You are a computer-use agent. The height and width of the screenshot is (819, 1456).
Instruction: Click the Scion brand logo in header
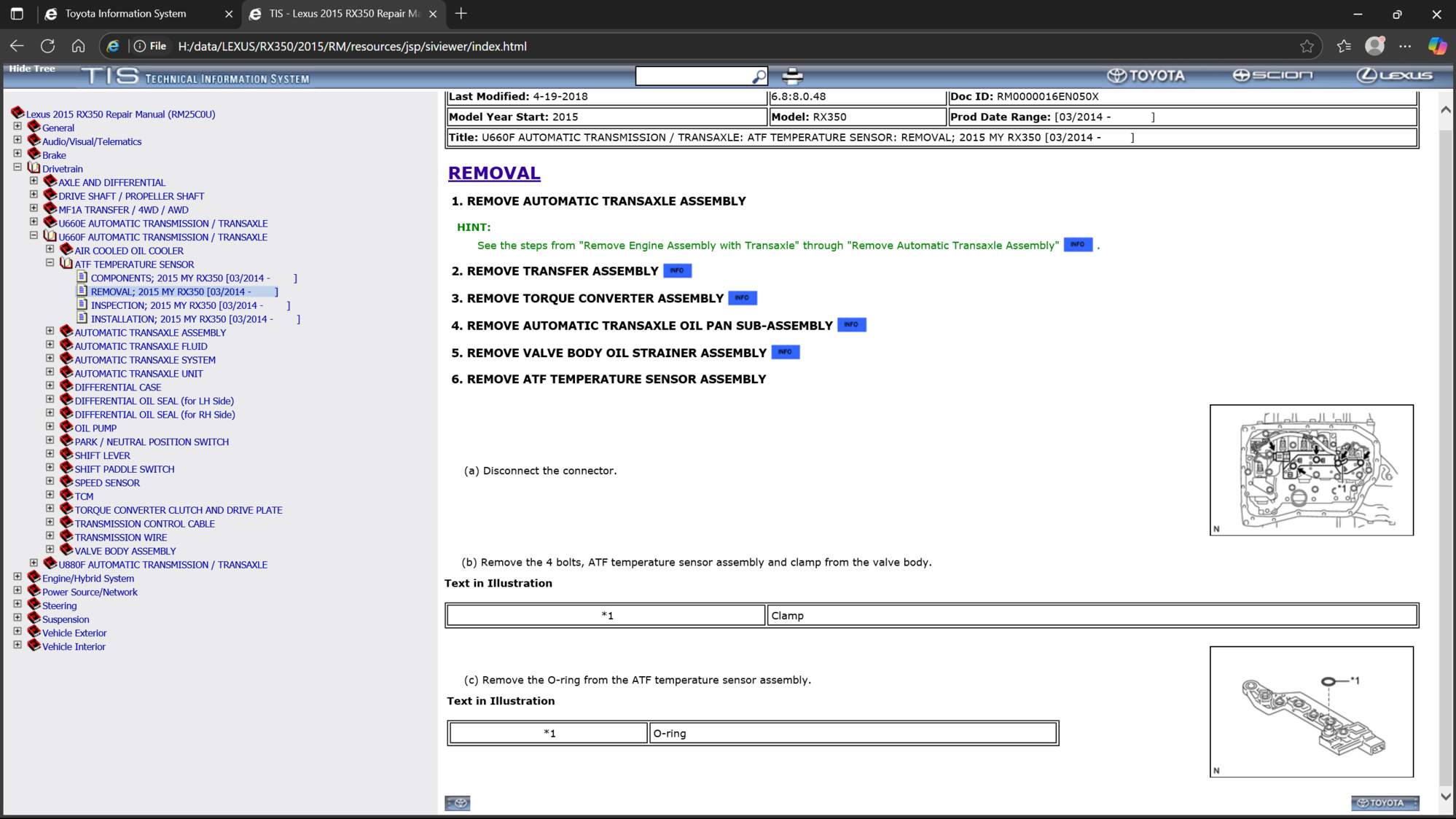pos(1272,75)
